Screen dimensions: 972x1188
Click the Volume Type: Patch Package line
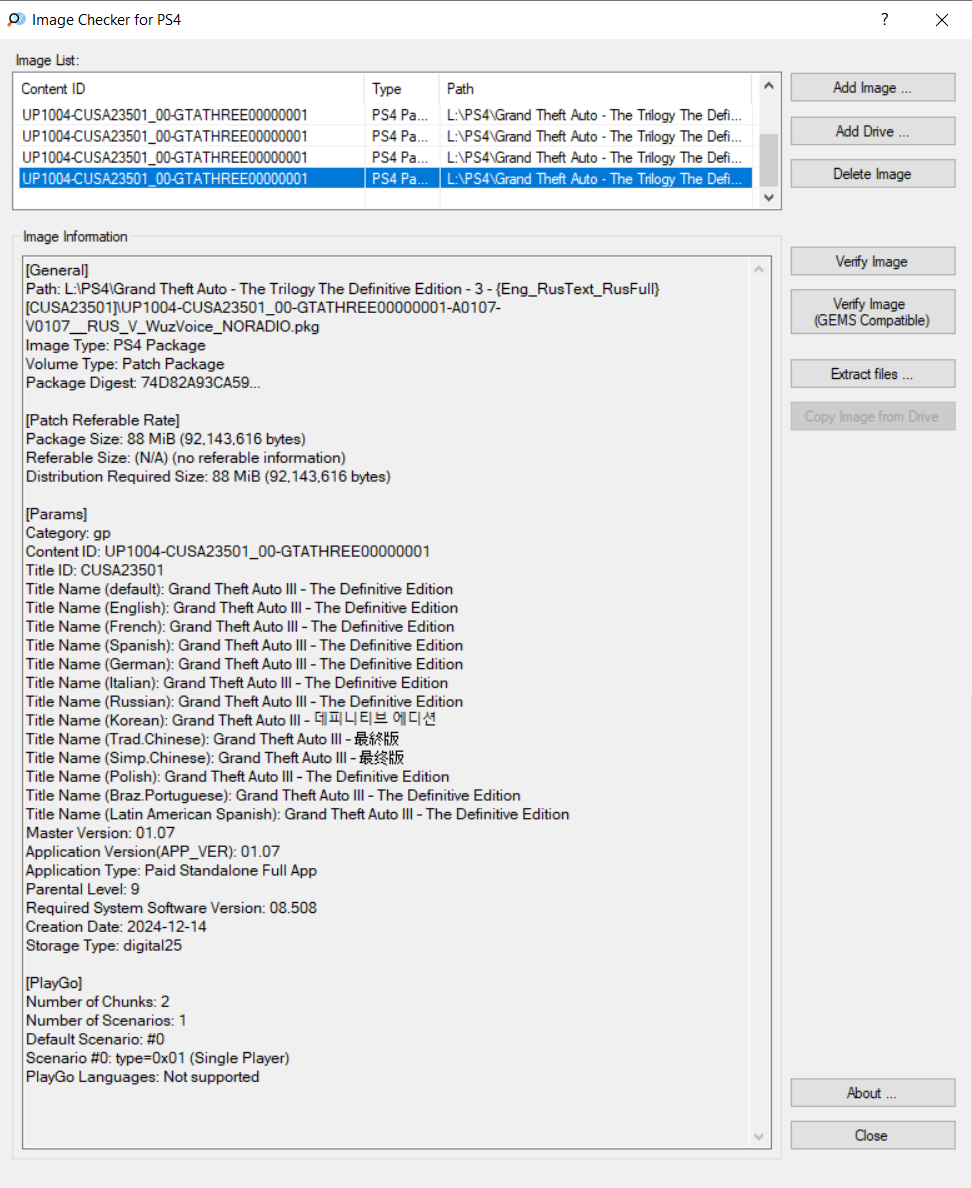125,364
